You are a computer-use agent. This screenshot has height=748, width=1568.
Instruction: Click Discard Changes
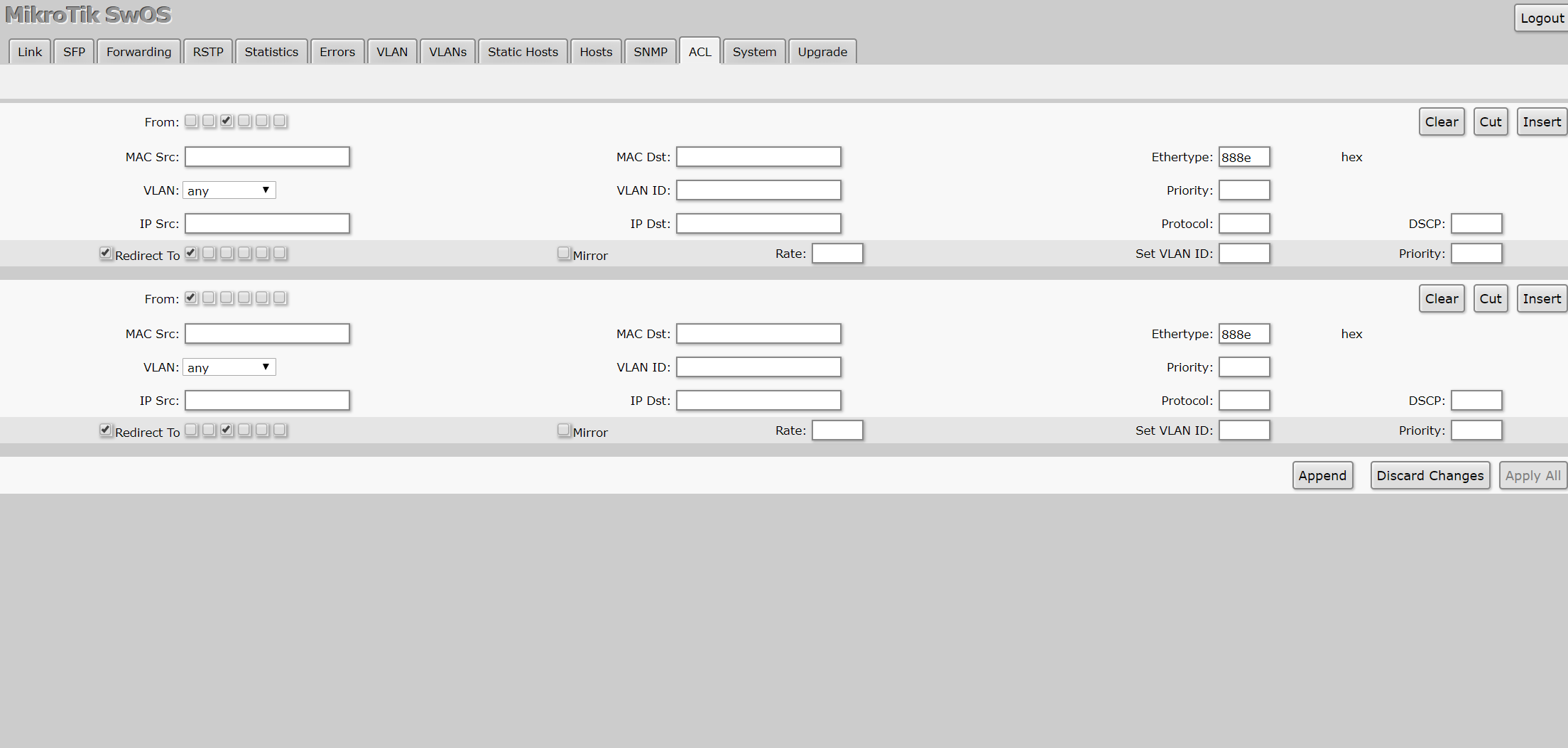(x=1430, y=476)
